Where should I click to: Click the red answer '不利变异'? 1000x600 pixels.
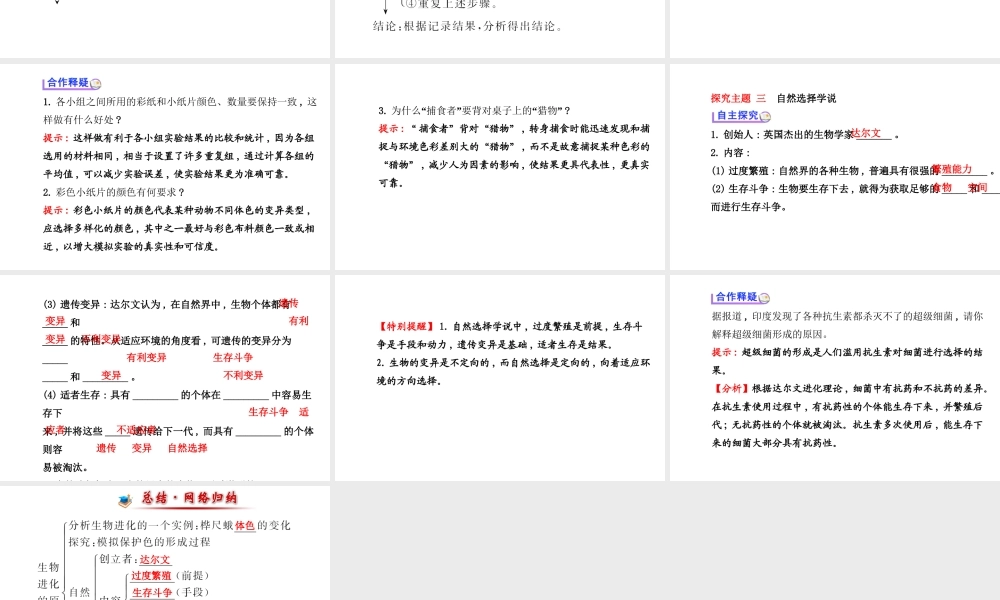coord(243,376)
